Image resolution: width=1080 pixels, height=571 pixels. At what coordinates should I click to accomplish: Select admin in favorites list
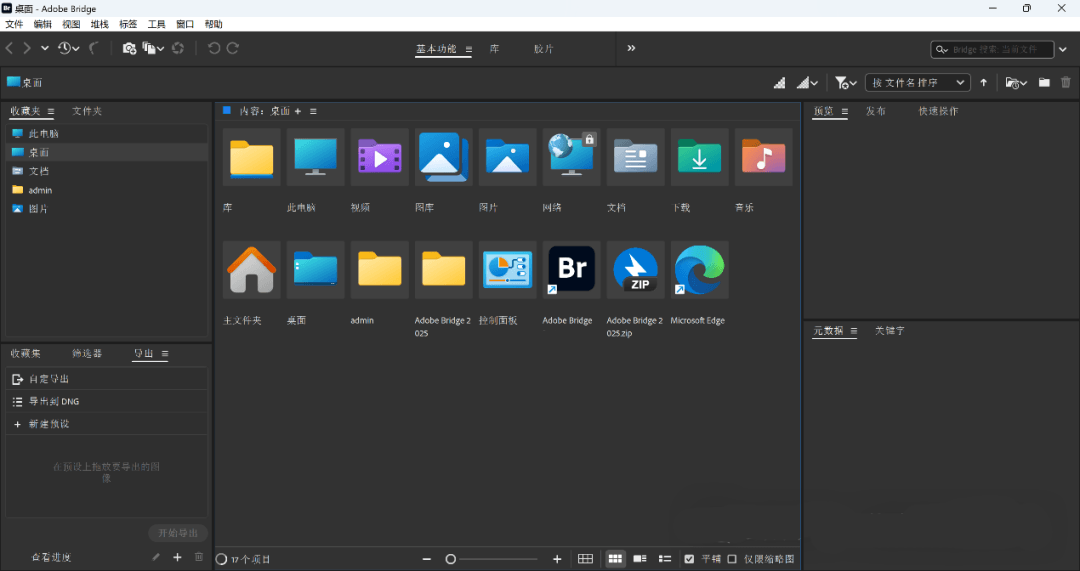(107, 190)
